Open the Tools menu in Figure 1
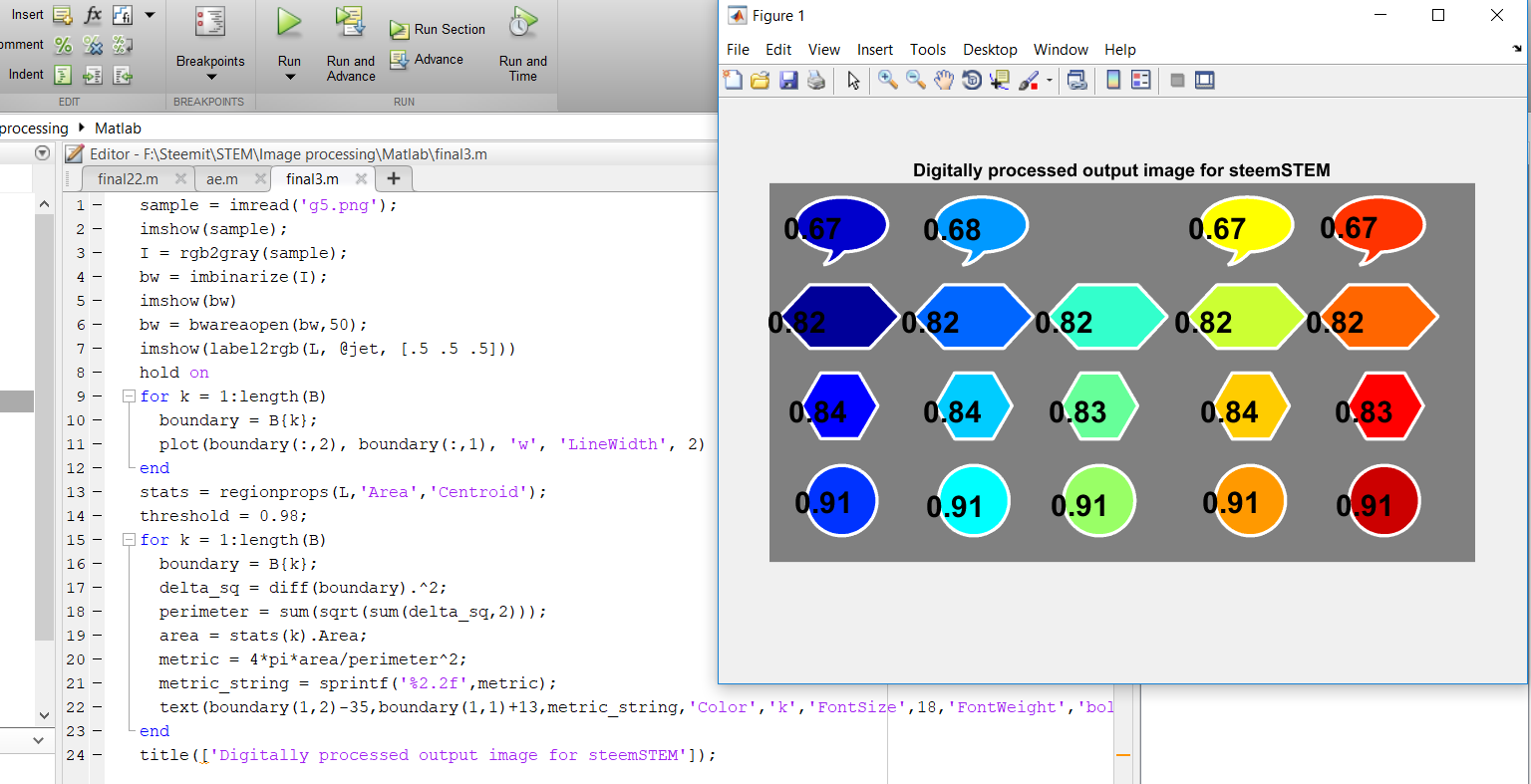Viewport: 1531px width, 784px height. coord(927,50)
